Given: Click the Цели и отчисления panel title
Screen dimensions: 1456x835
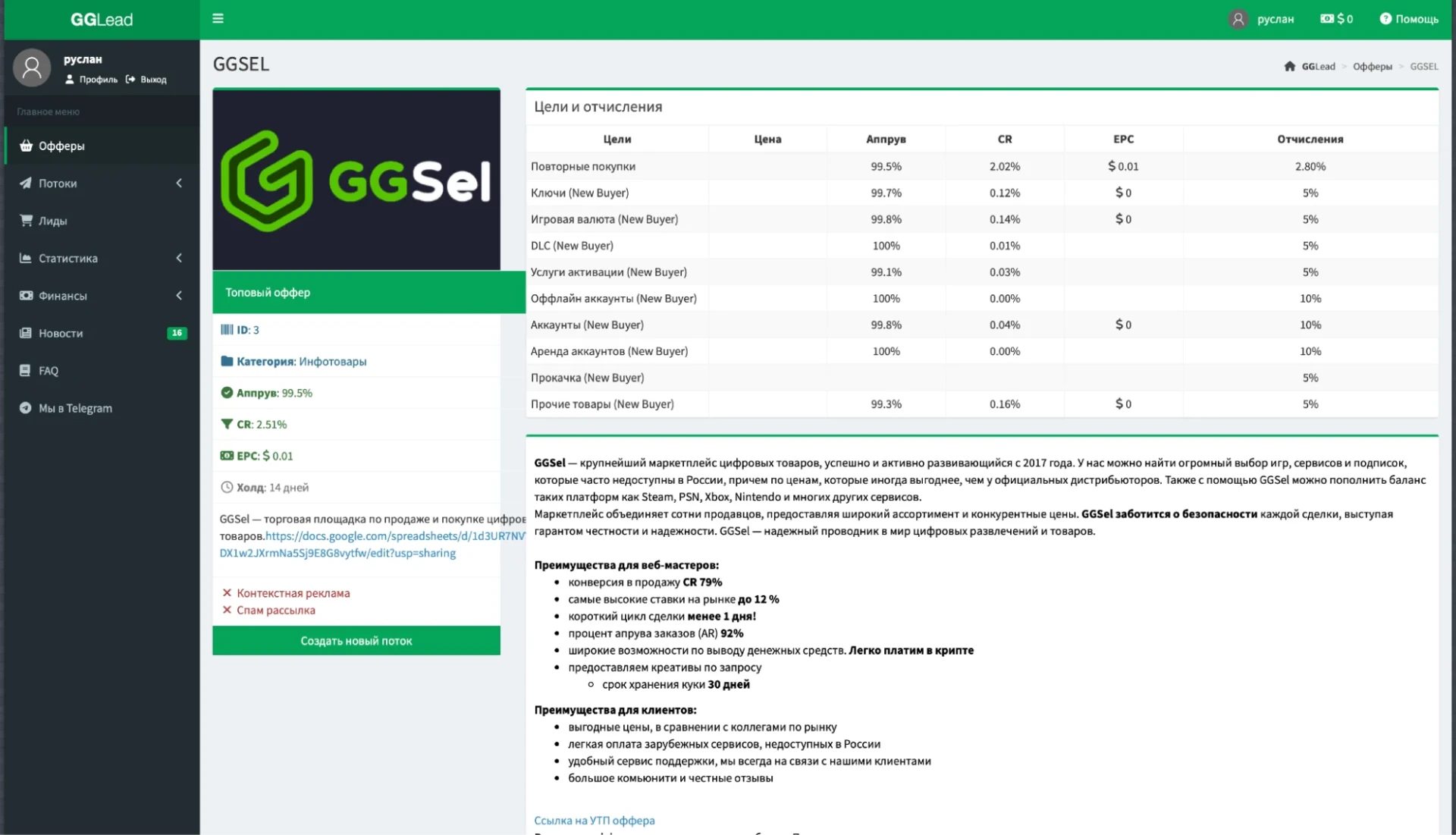Looking at the screenshot, I should (598, 107).
